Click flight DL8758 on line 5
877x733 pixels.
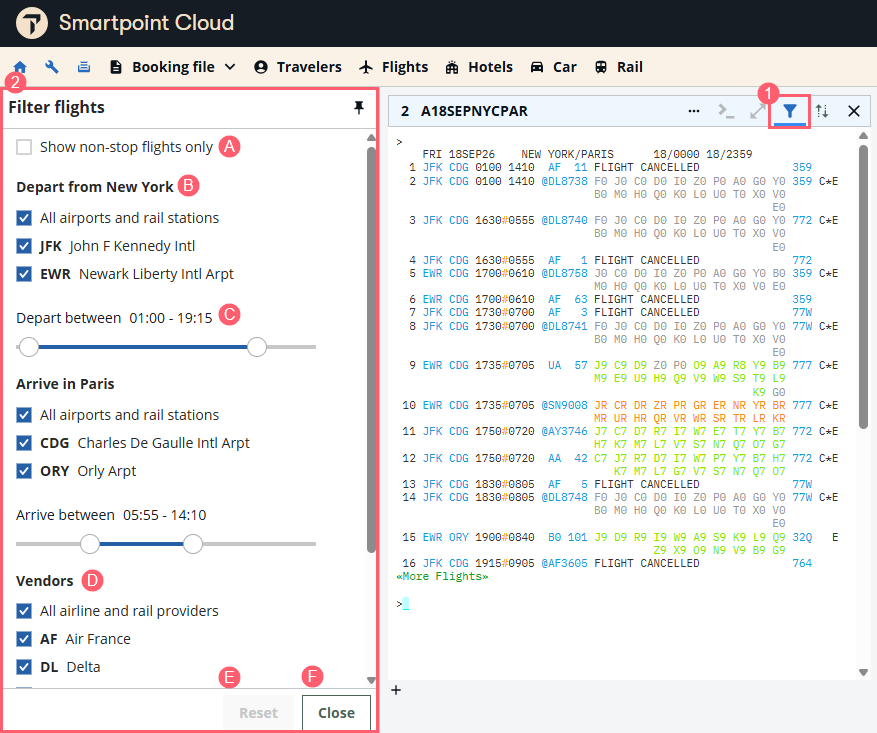point(564,273)
